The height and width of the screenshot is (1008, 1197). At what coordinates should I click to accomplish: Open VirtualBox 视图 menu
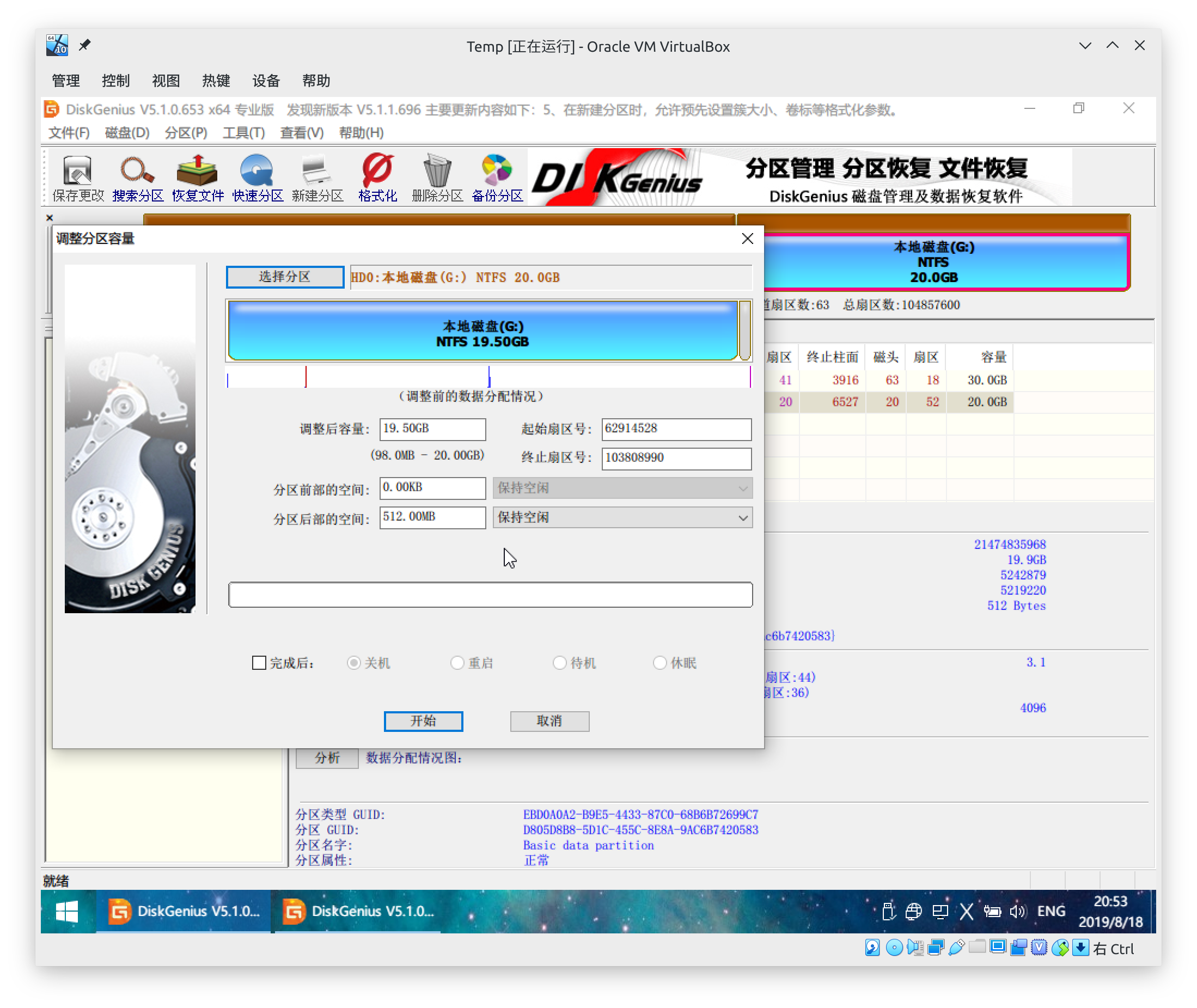coord(166,81)
